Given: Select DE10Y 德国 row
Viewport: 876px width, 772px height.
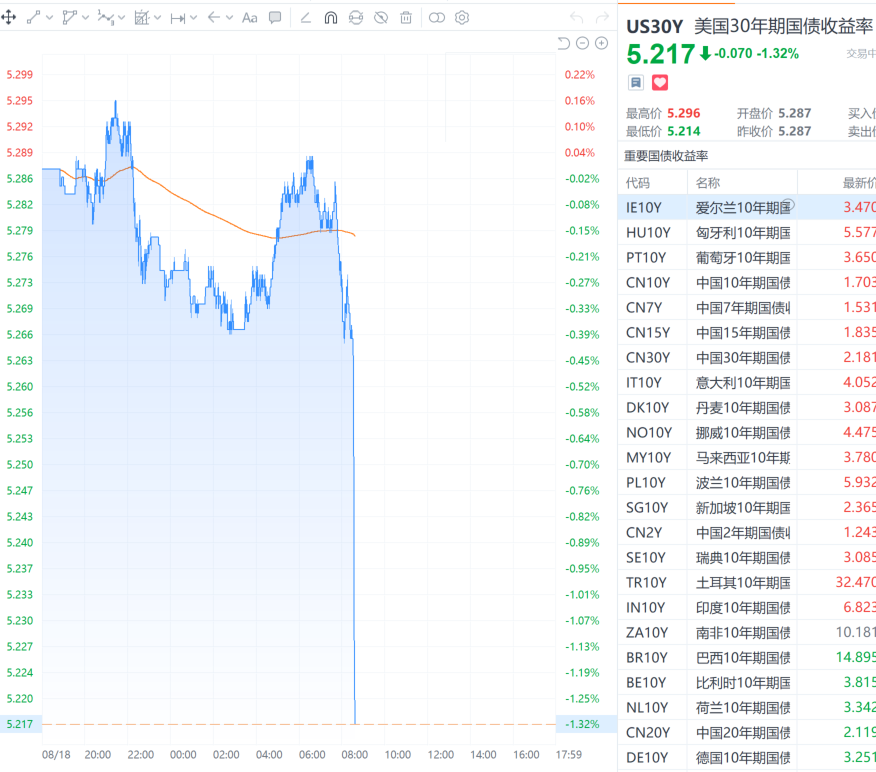Looking at the screenshot, I should [747, 757].
